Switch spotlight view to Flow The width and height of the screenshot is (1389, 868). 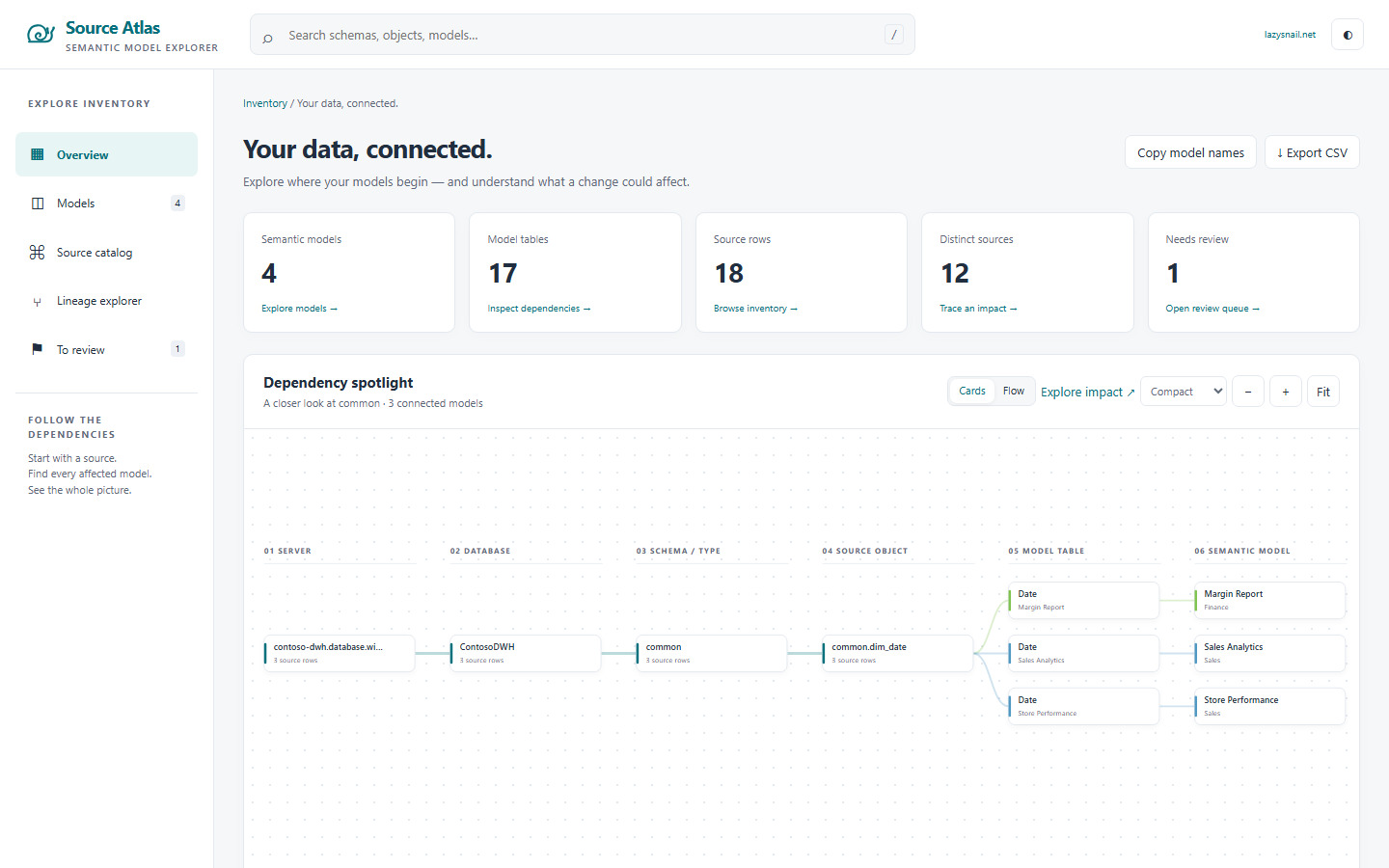[x=1014, y=391]
